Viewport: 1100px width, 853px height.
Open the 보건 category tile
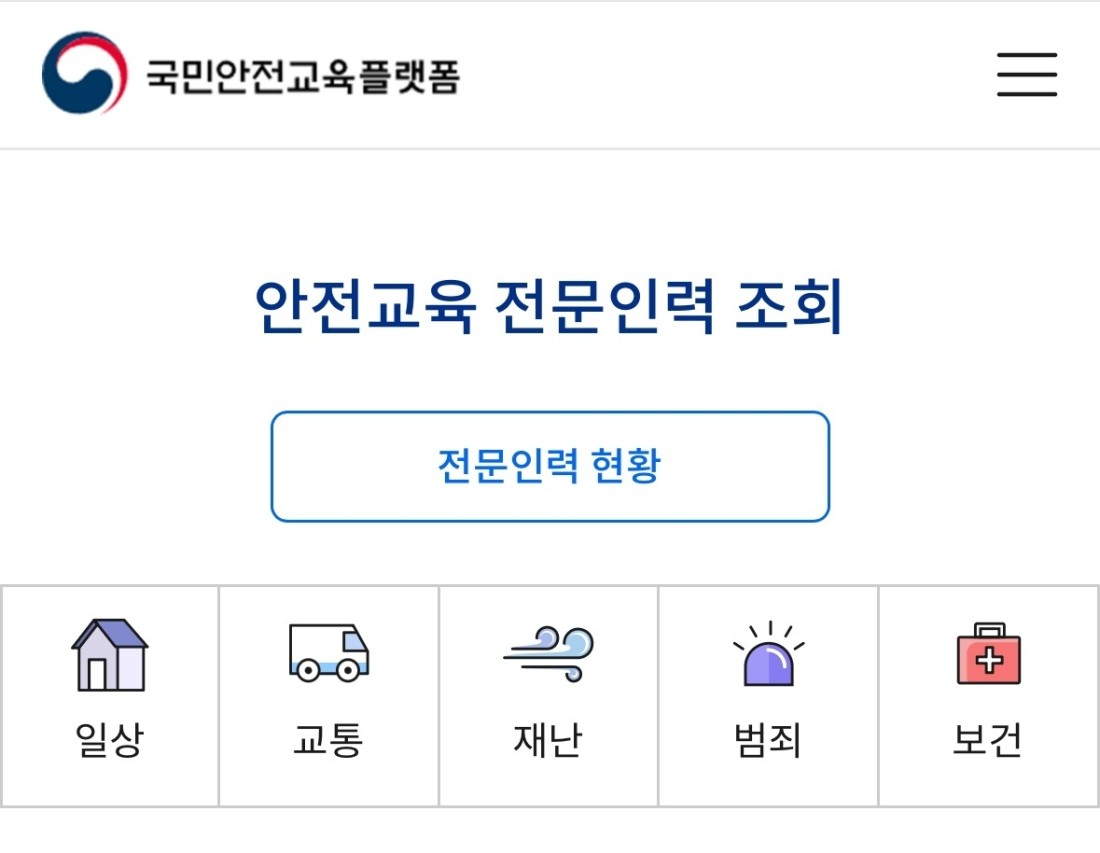[988, 696]
